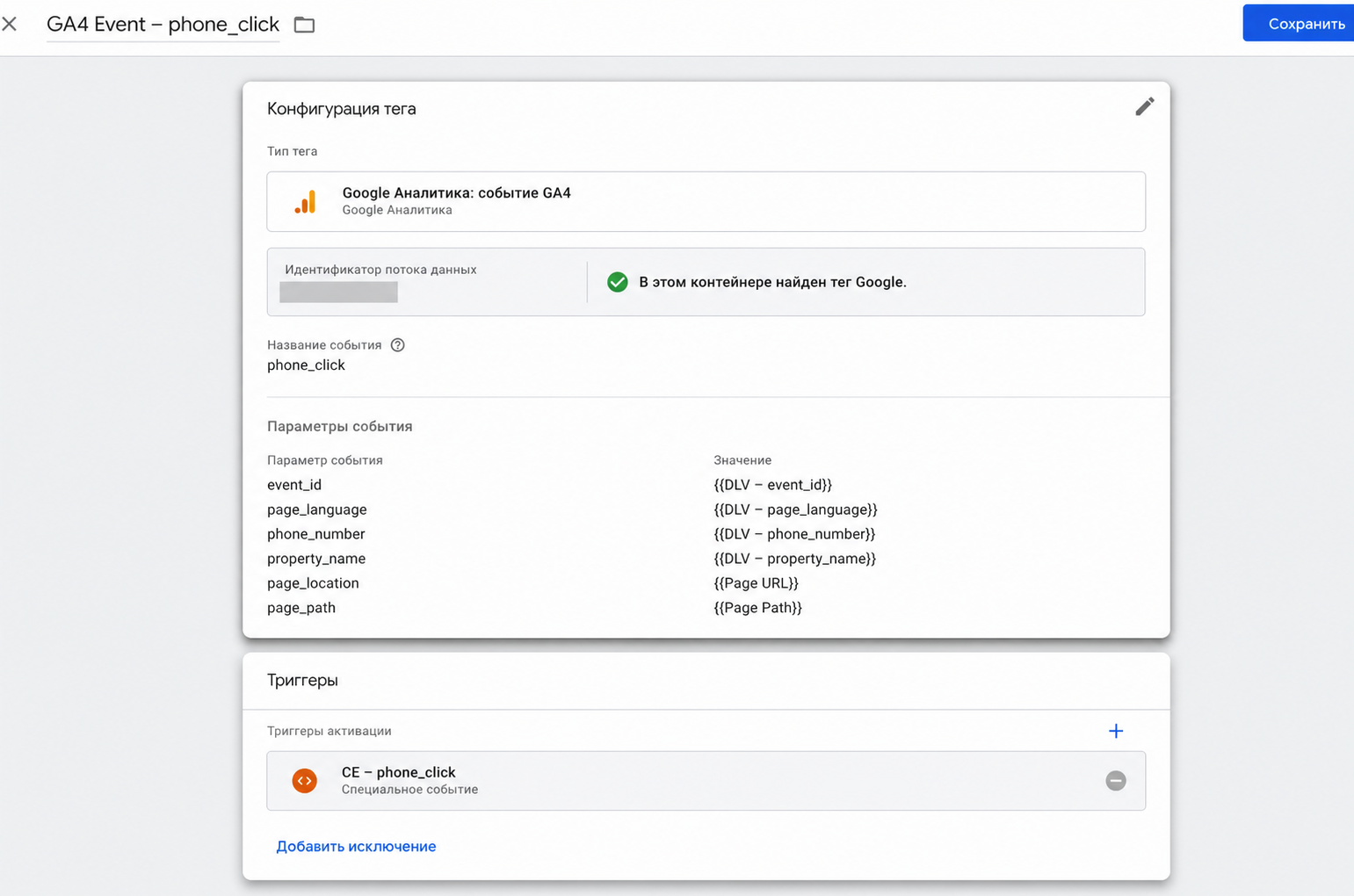Click the event name value phone_click

[x=306, y=365]
